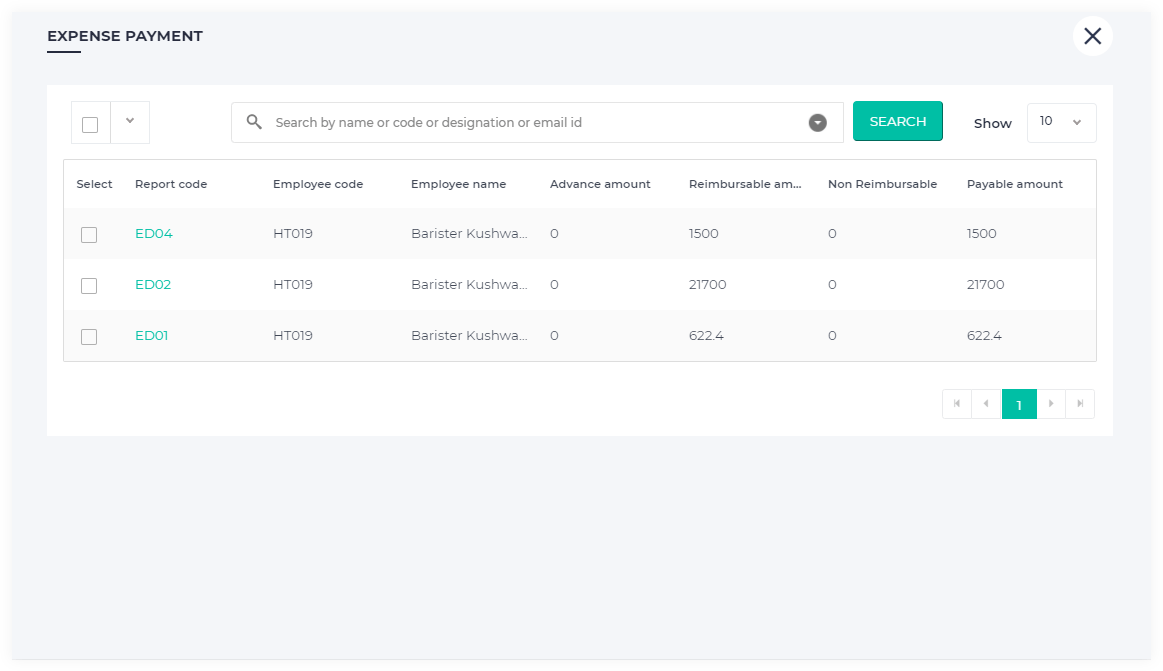Viewport: 1163px width, 671px height.
Task: Open the Show 10 rows dropdown
Action: [1061, 122]
